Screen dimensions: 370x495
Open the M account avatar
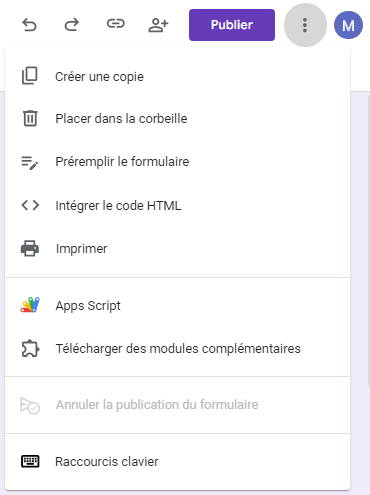coord(348,25)
